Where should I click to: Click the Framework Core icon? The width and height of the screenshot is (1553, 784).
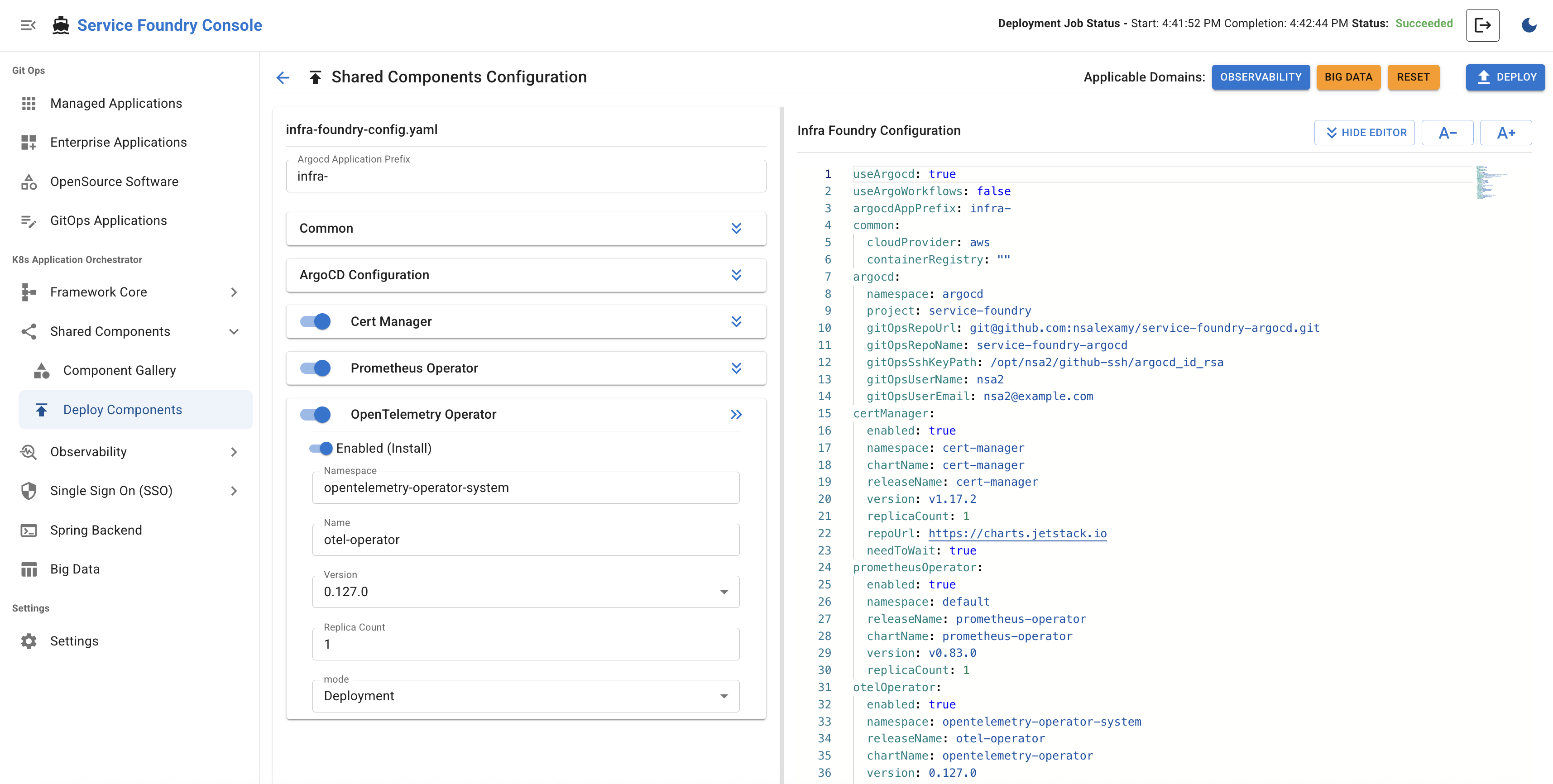click(x=29, y=292)
